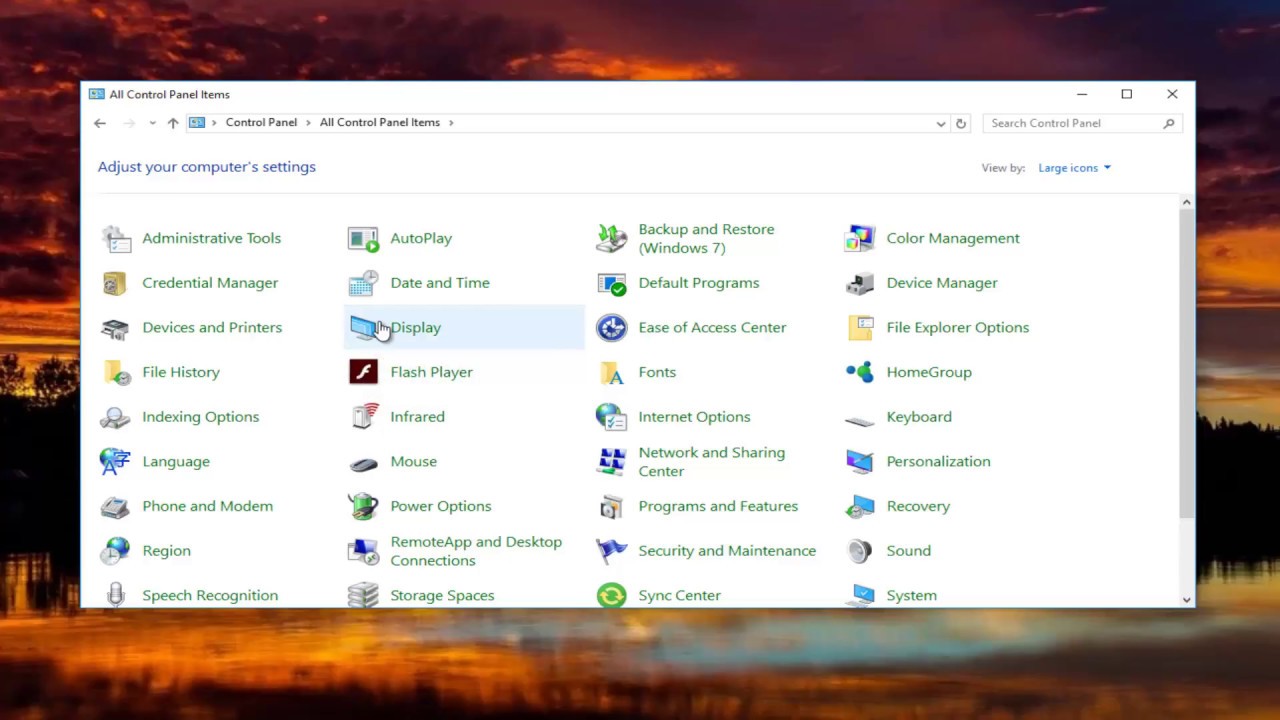Open the Administrative Tools icon
Screen dimensions: 1280x720
[x=115, y=239]
